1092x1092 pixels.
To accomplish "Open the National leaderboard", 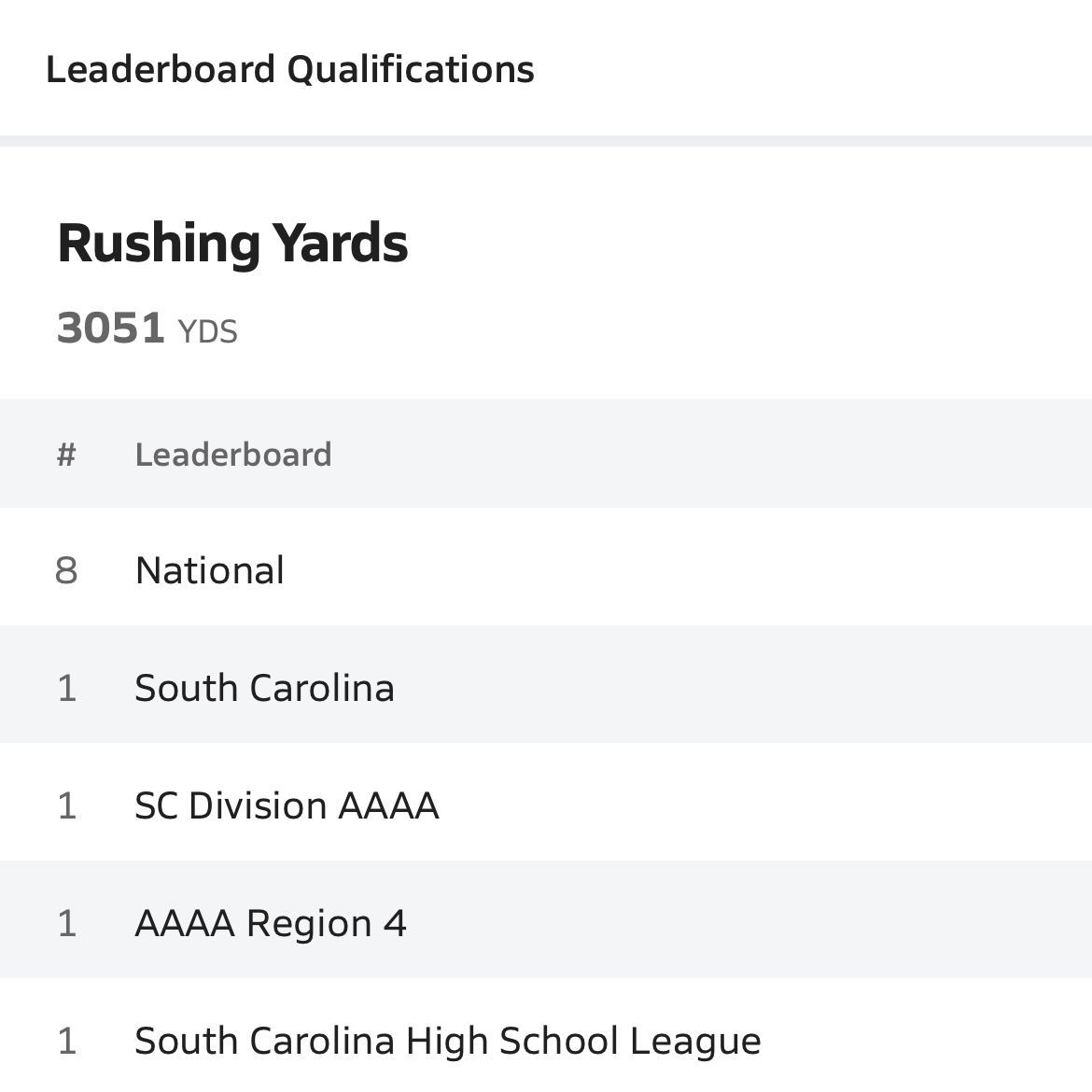I will click(x=209, y=570).
